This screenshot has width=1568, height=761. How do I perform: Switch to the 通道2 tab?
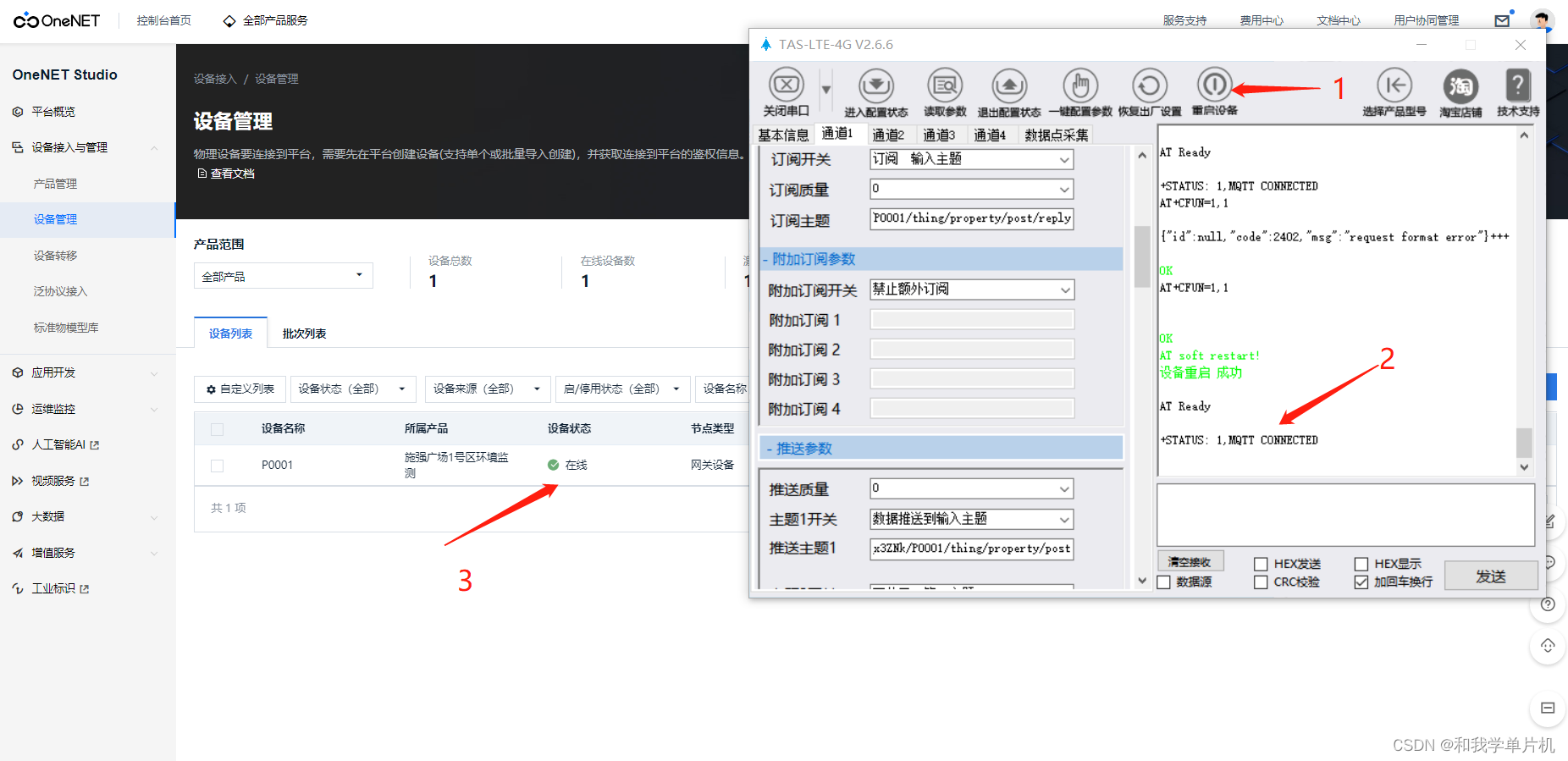click(x=888, y=135)
